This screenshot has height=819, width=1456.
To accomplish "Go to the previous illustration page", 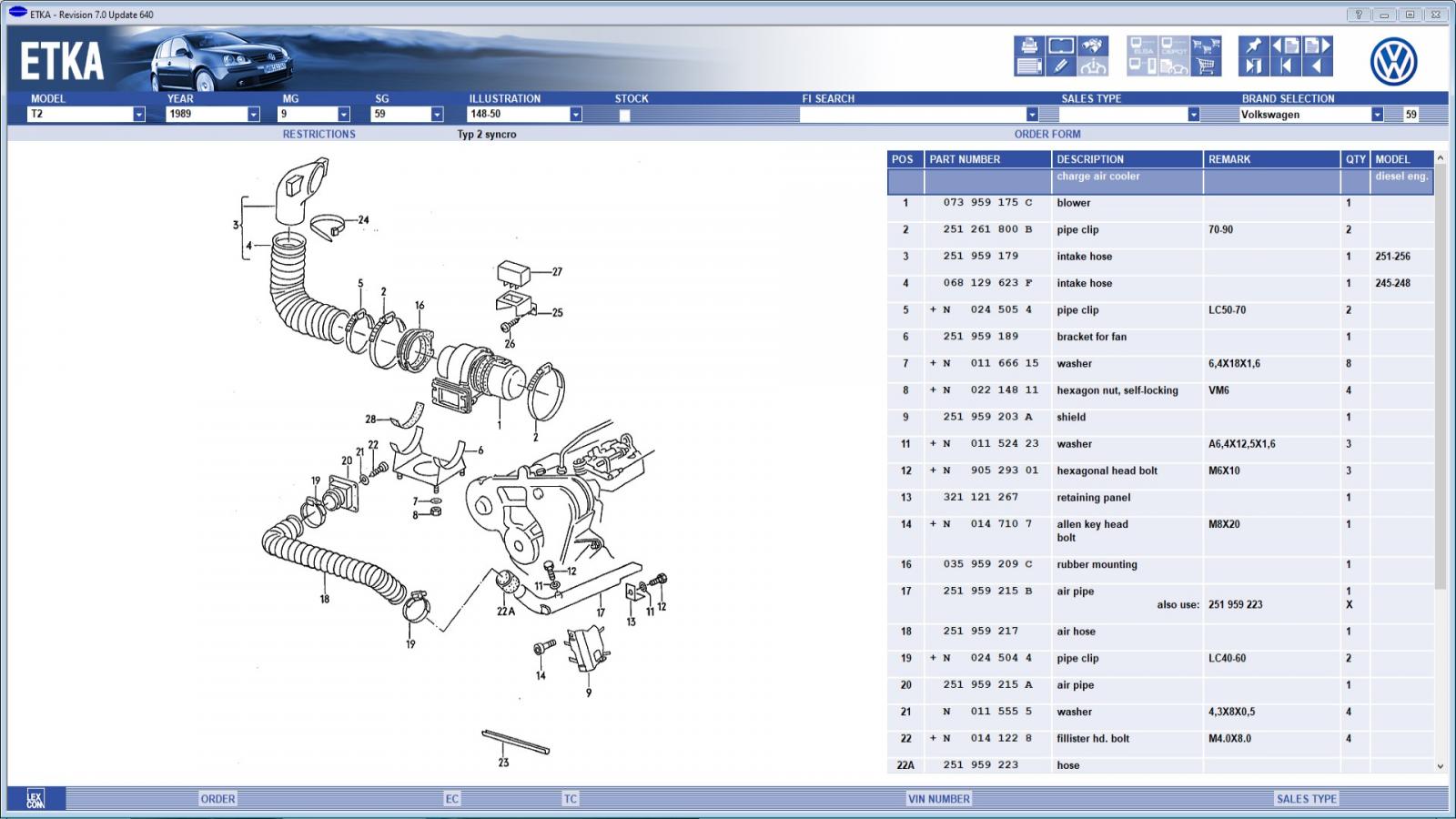I will coord(1285,45).
